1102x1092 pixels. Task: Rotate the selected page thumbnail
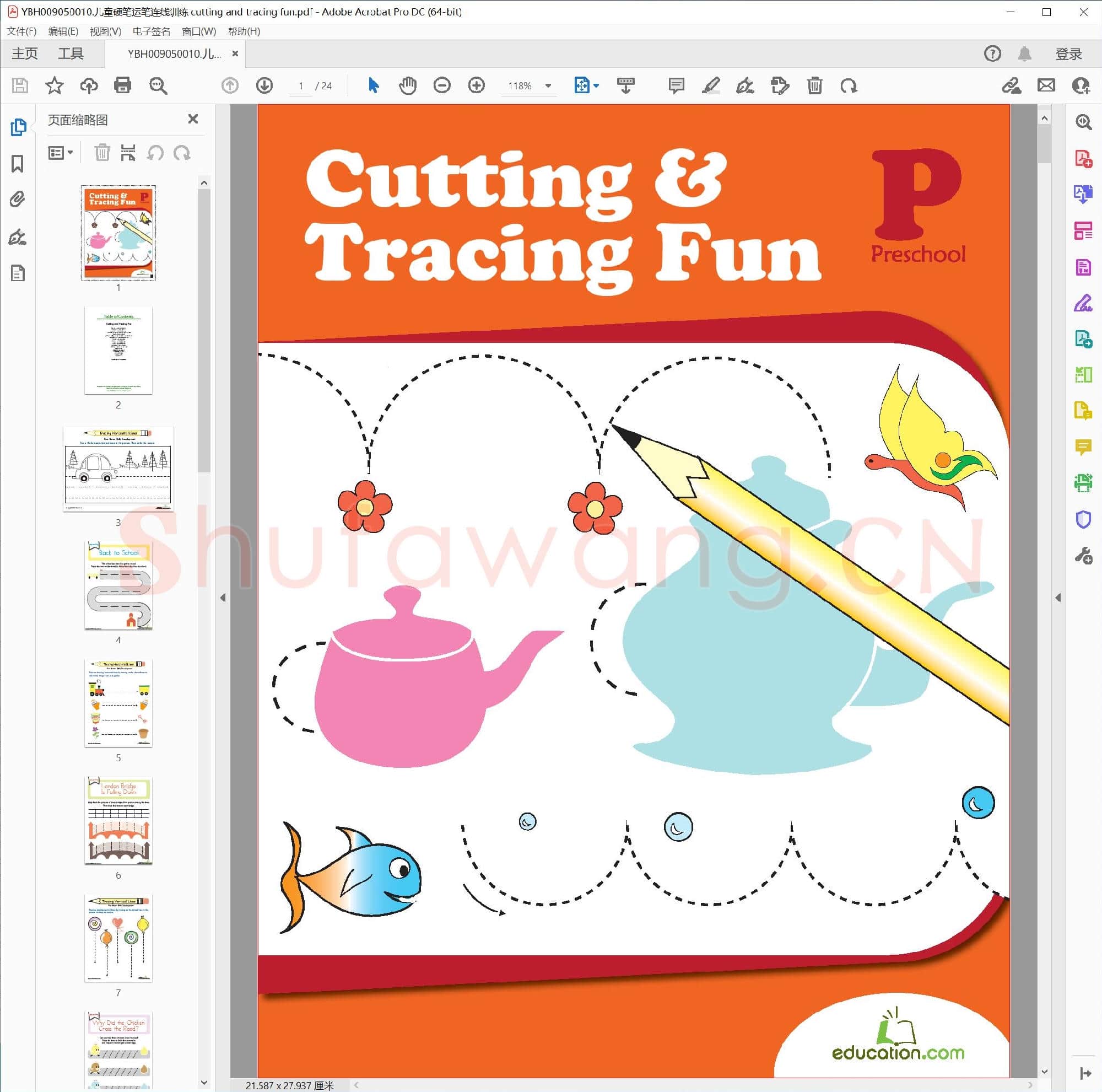click(156, 153)
